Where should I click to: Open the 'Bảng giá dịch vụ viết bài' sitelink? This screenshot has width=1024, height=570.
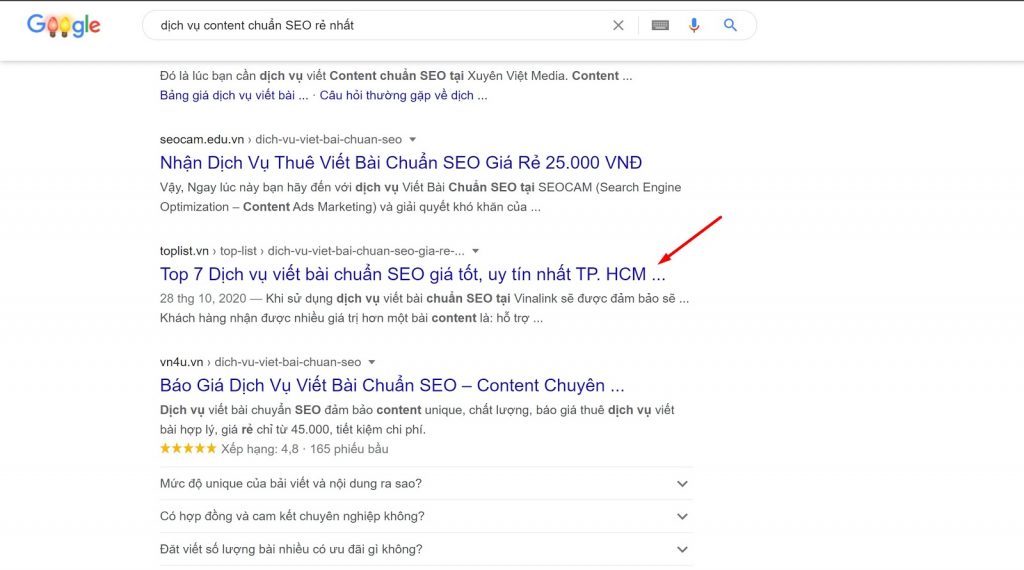(x=233, y=96)
